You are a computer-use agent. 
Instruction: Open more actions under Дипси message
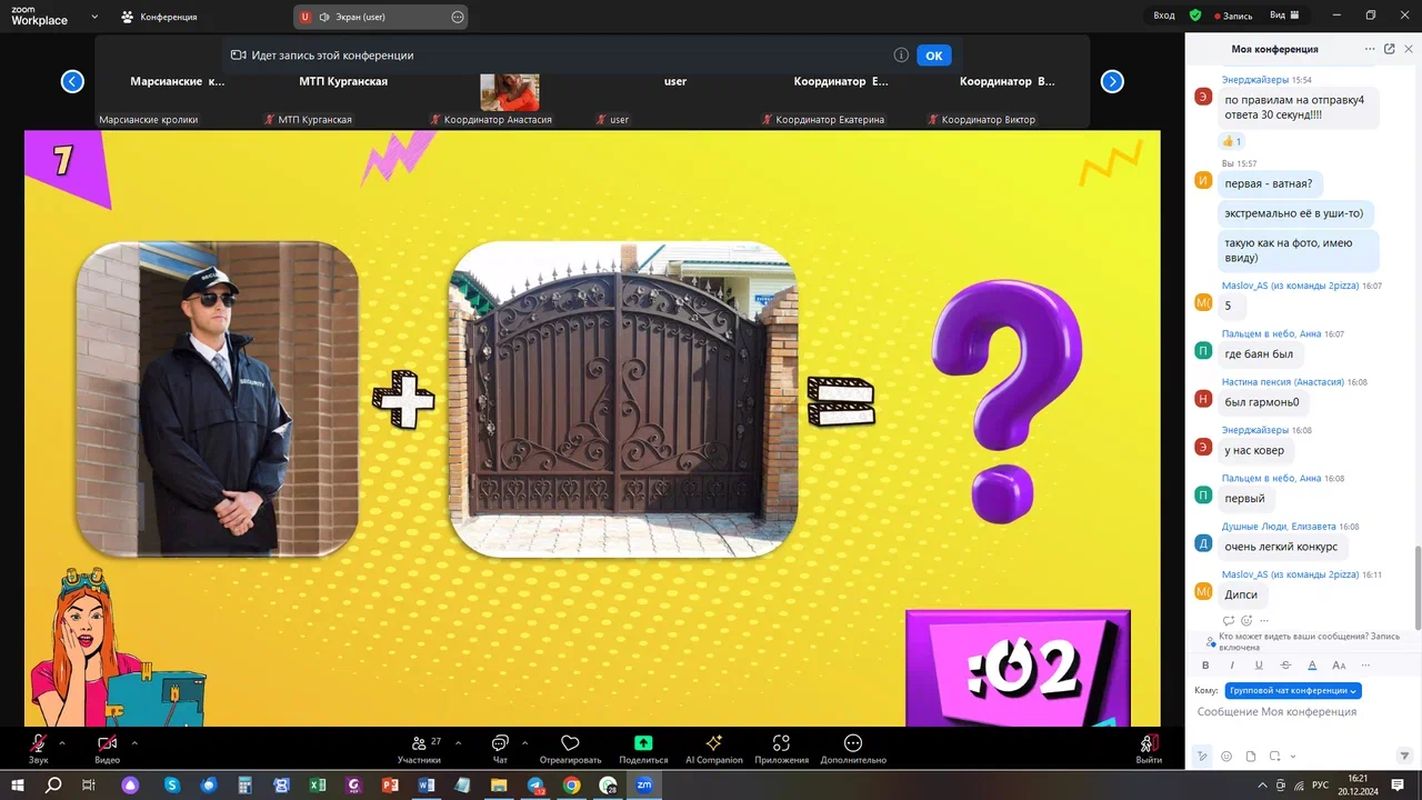1264,621
